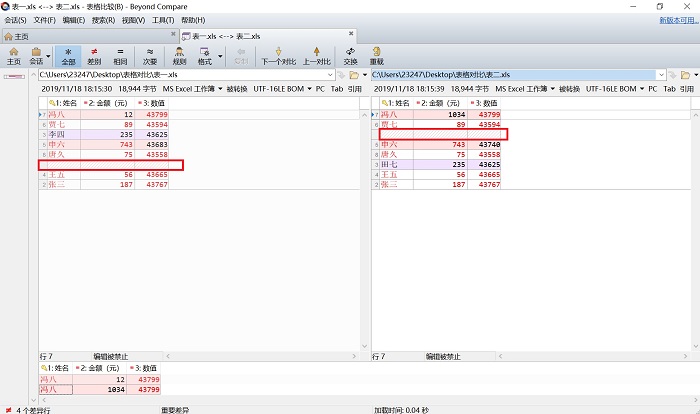Click left pane vertical scrollbar down arrow
This screenshot has height=414, width=700.
click(364, 346)
